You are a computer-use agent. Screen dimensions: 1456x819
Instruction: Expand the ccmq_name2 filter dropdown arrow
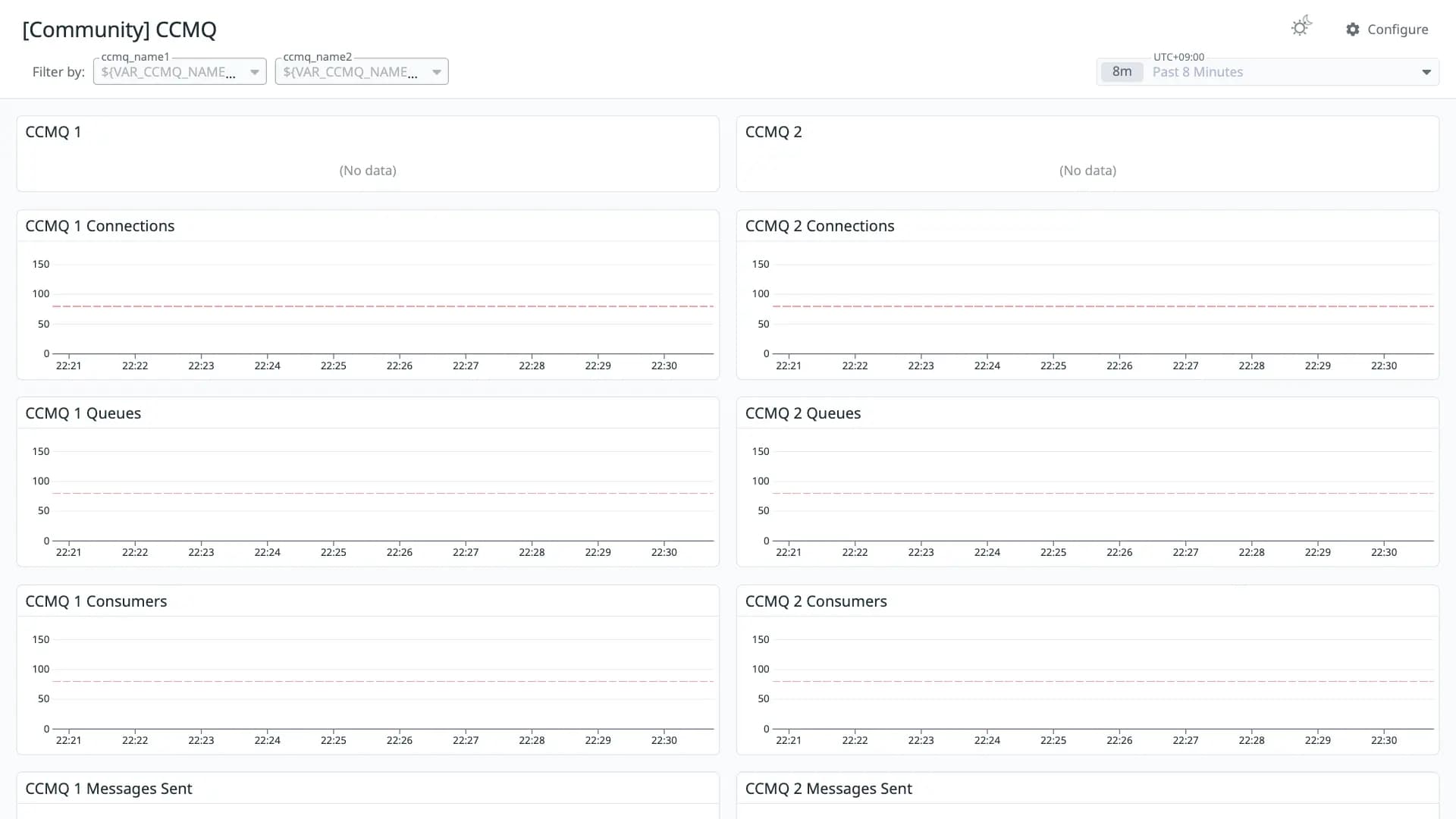point(437,72)
